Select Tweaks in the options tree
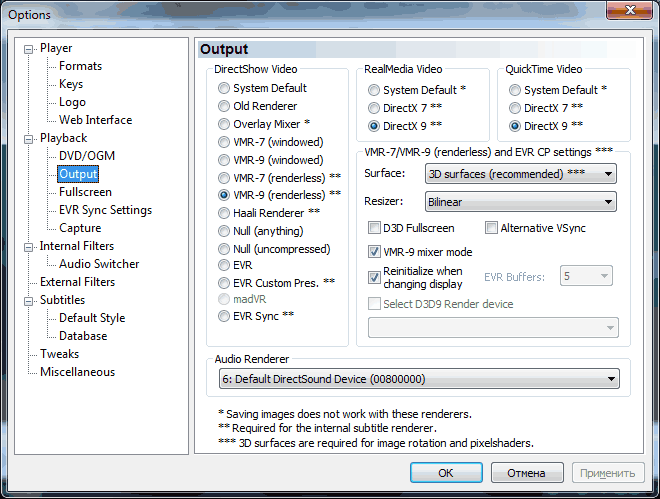This screenshot has width=660, height=499. click(59, 354)
